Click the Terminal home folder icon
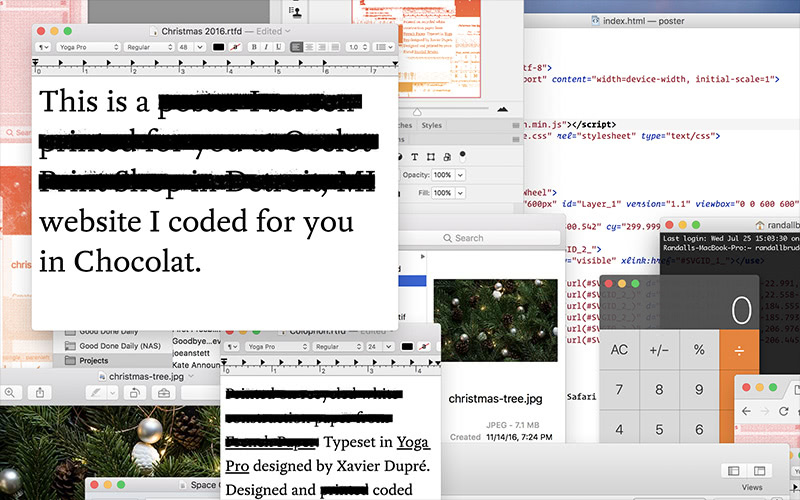 coord(760,225)
